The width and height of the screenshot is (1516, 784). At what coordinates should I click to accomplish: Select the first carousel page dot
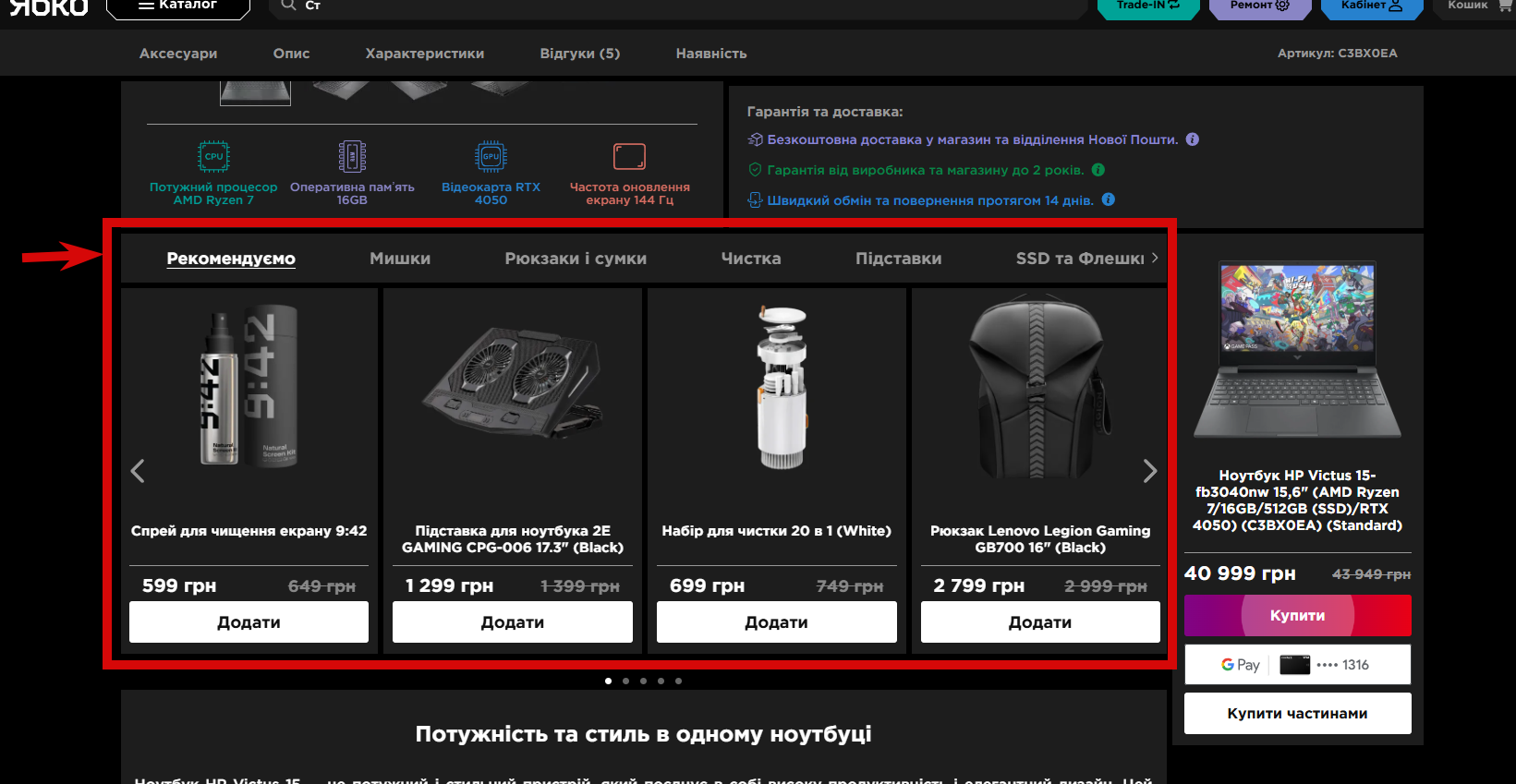tap(608, 681)
